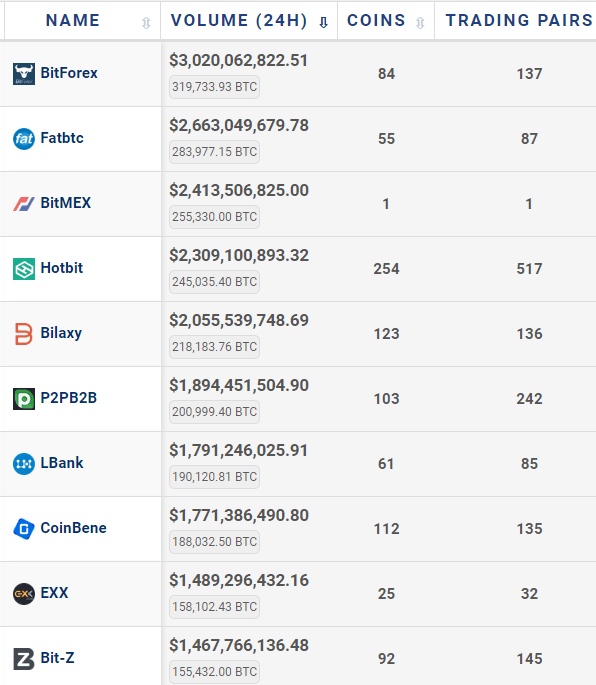Click the CoinBene blue hexagon logo
Screen dimensions: 596x685
24,529
